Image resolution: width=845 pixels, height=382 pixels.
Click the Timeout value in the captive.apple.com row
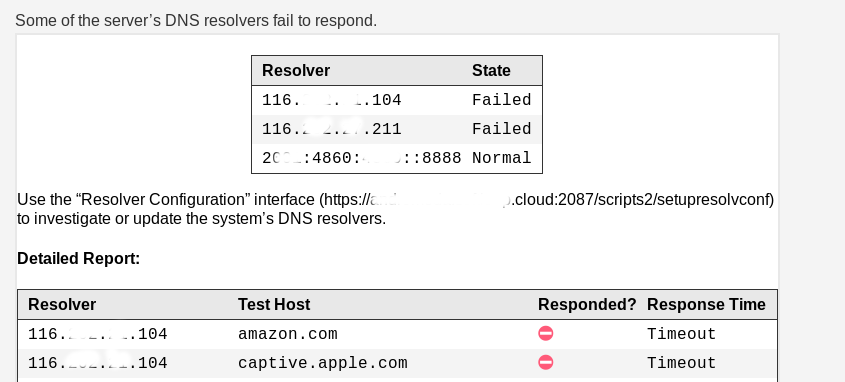coord(681,363)
